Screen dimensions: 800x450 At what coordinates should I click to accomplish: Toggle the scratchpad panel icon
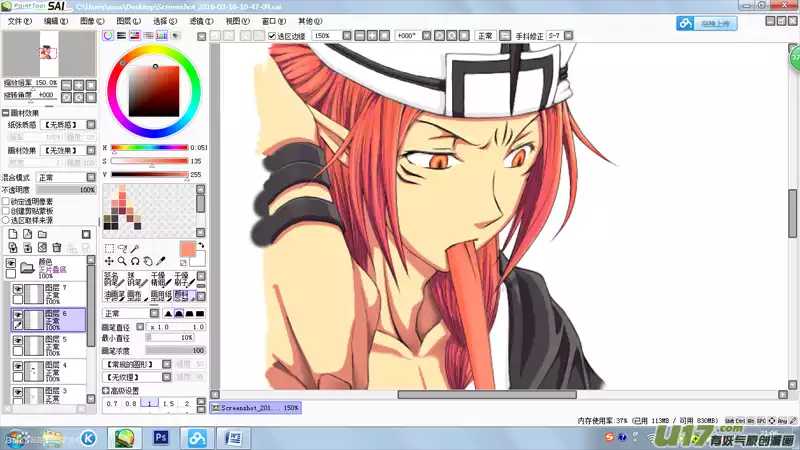pyautogui.click(x=176, y=35)
